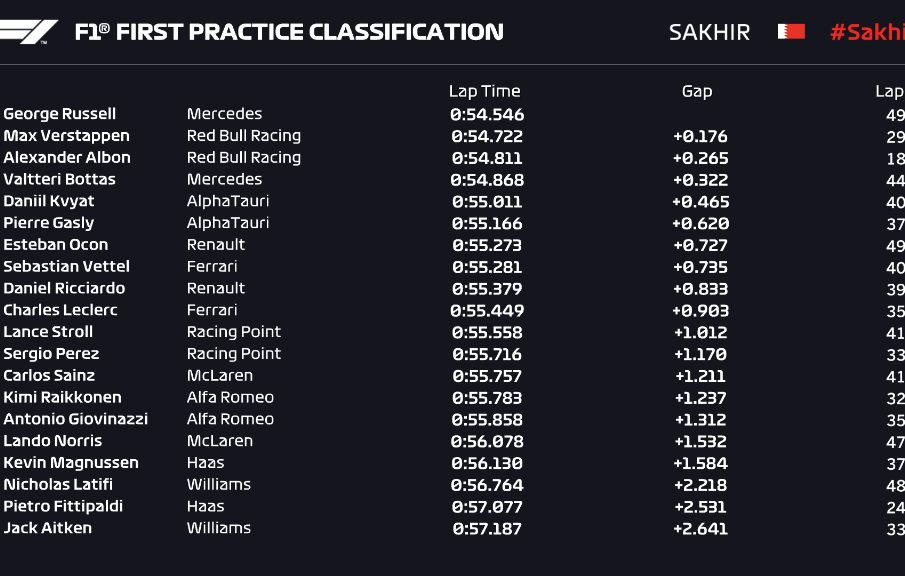Screen dimensions: 905x576
Task: Click Max Verstappen's driver name
Action: pos(67,136)
